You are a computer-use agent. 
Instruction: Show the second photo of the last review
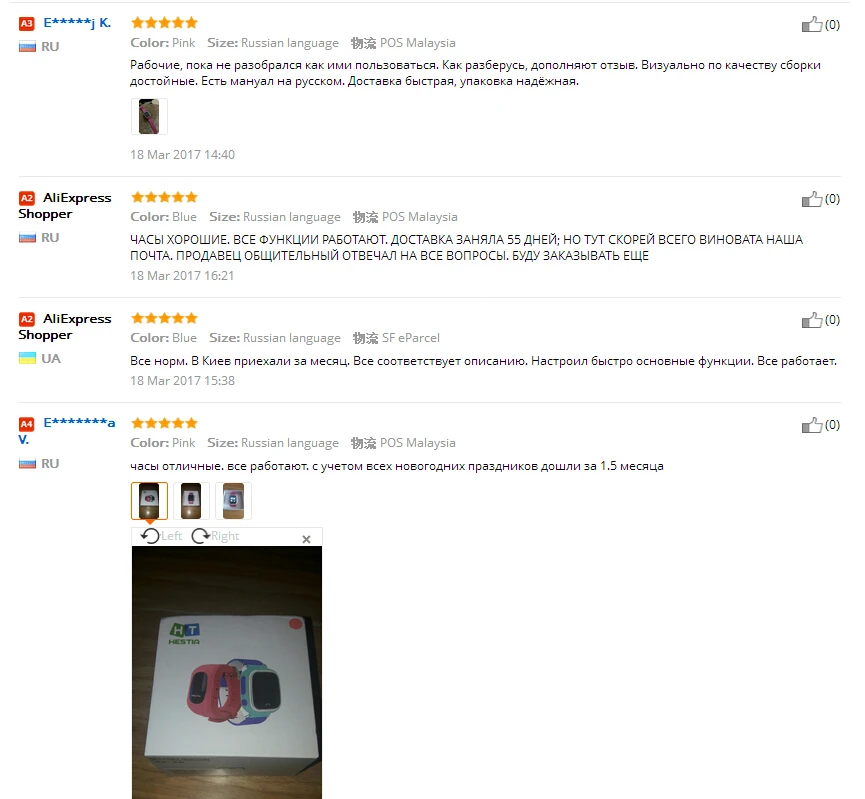(x=191, y=500)
